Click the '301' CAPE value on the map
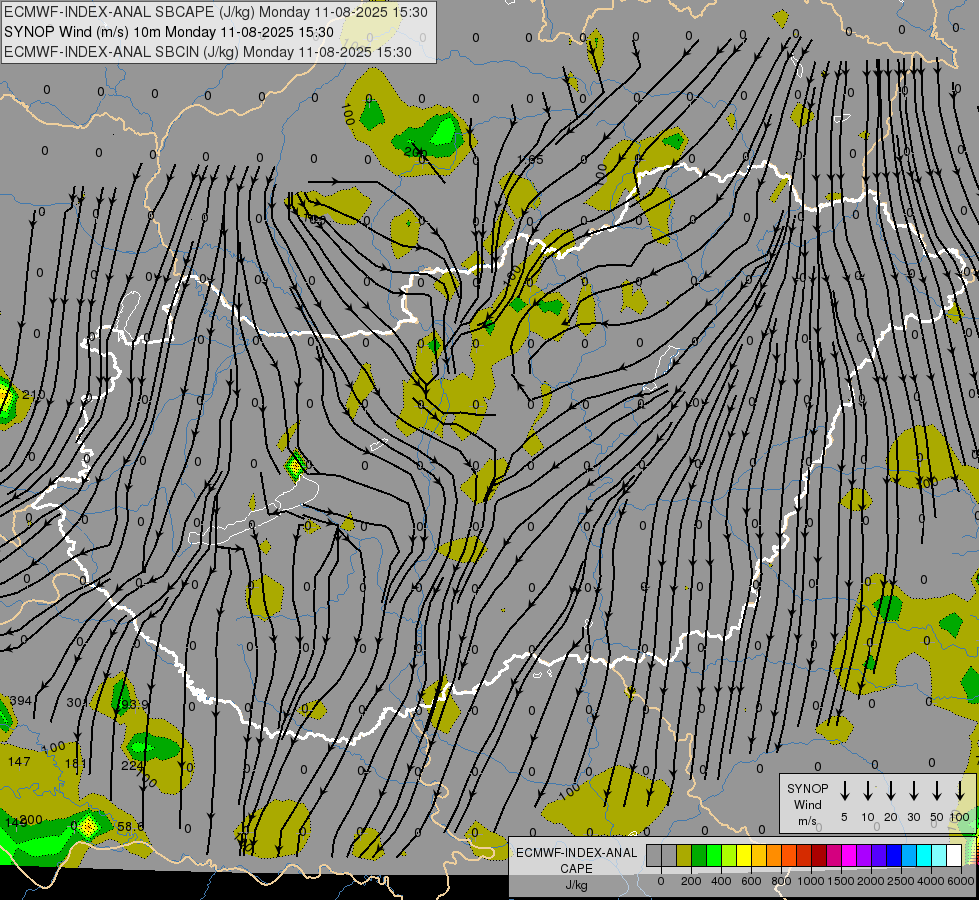979x900 pixels. click(77, 703)
